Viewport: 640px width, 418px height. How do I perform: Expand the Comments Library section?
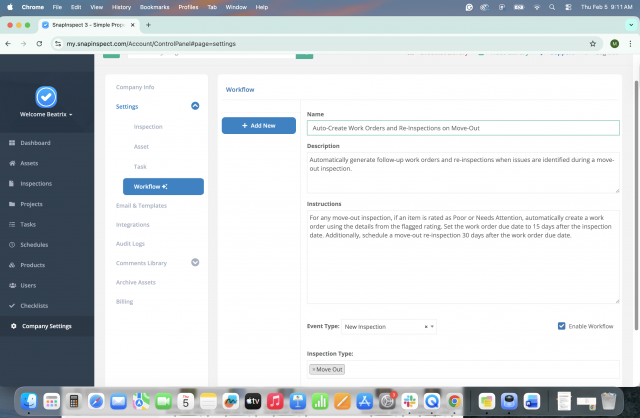point(195,263)
